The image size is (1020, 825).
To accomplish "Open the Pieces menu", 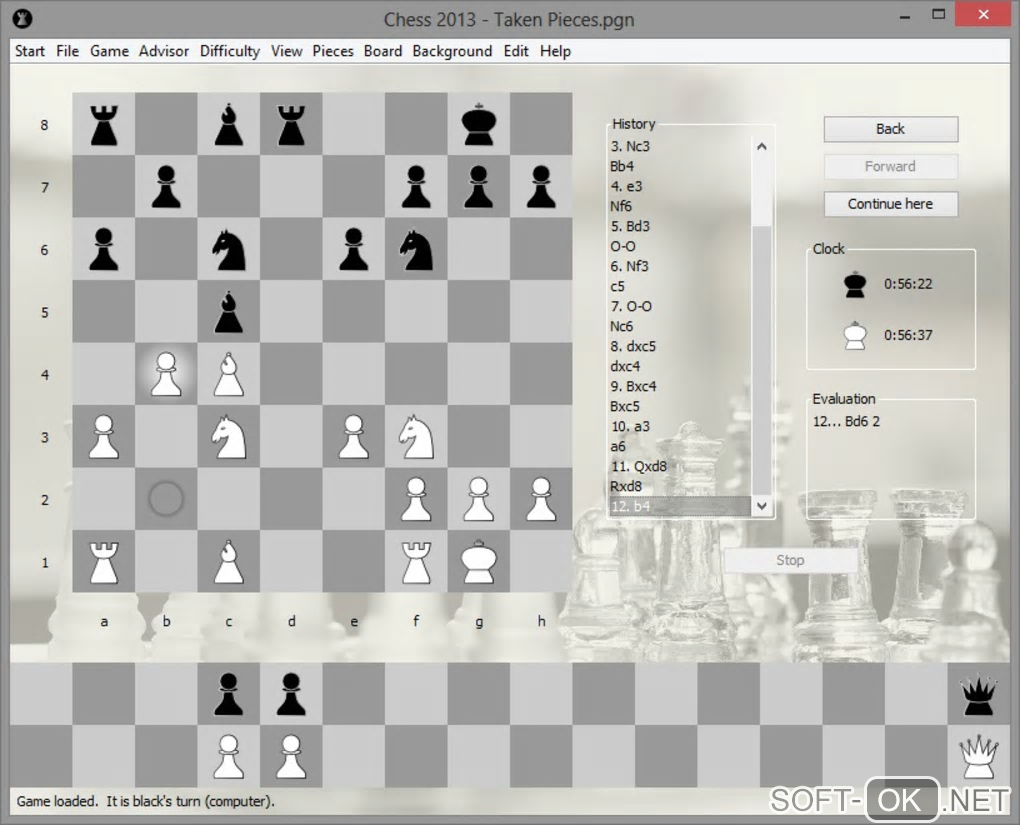I will 333,51.
